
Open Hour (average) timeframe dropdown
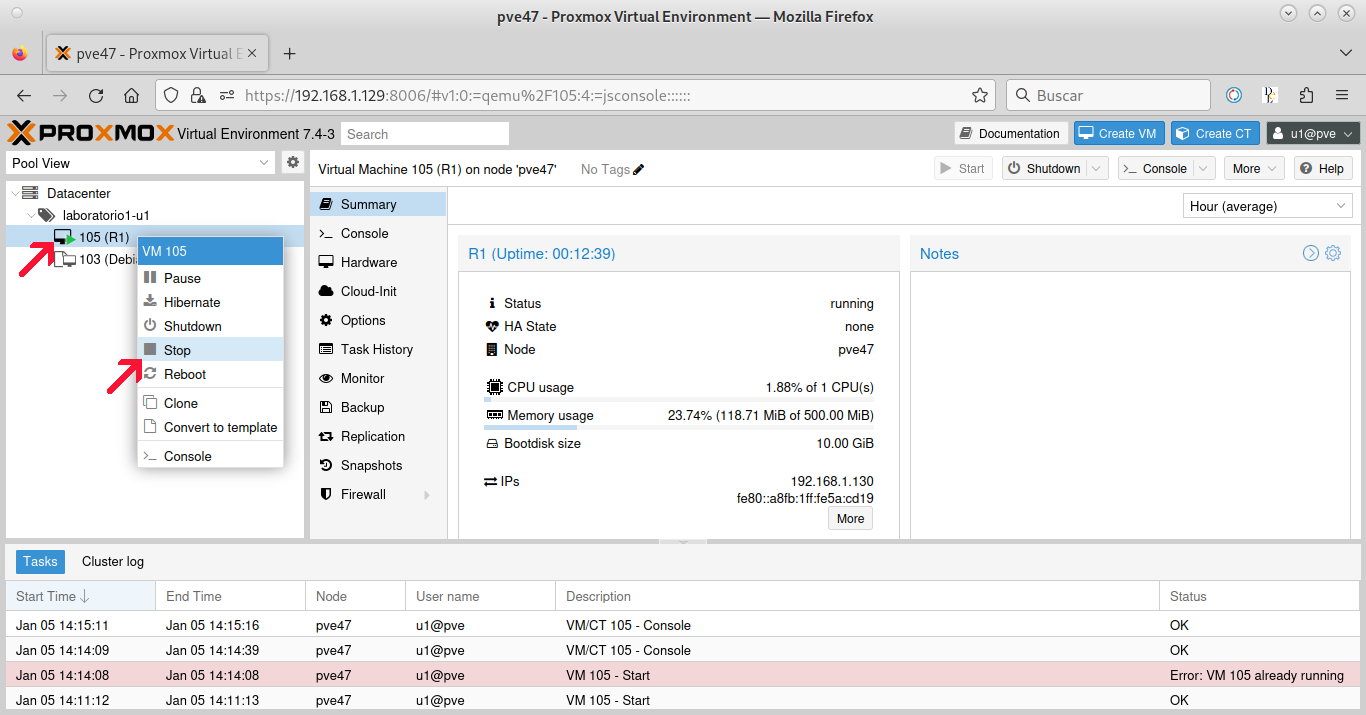(x=1268, y=206)
